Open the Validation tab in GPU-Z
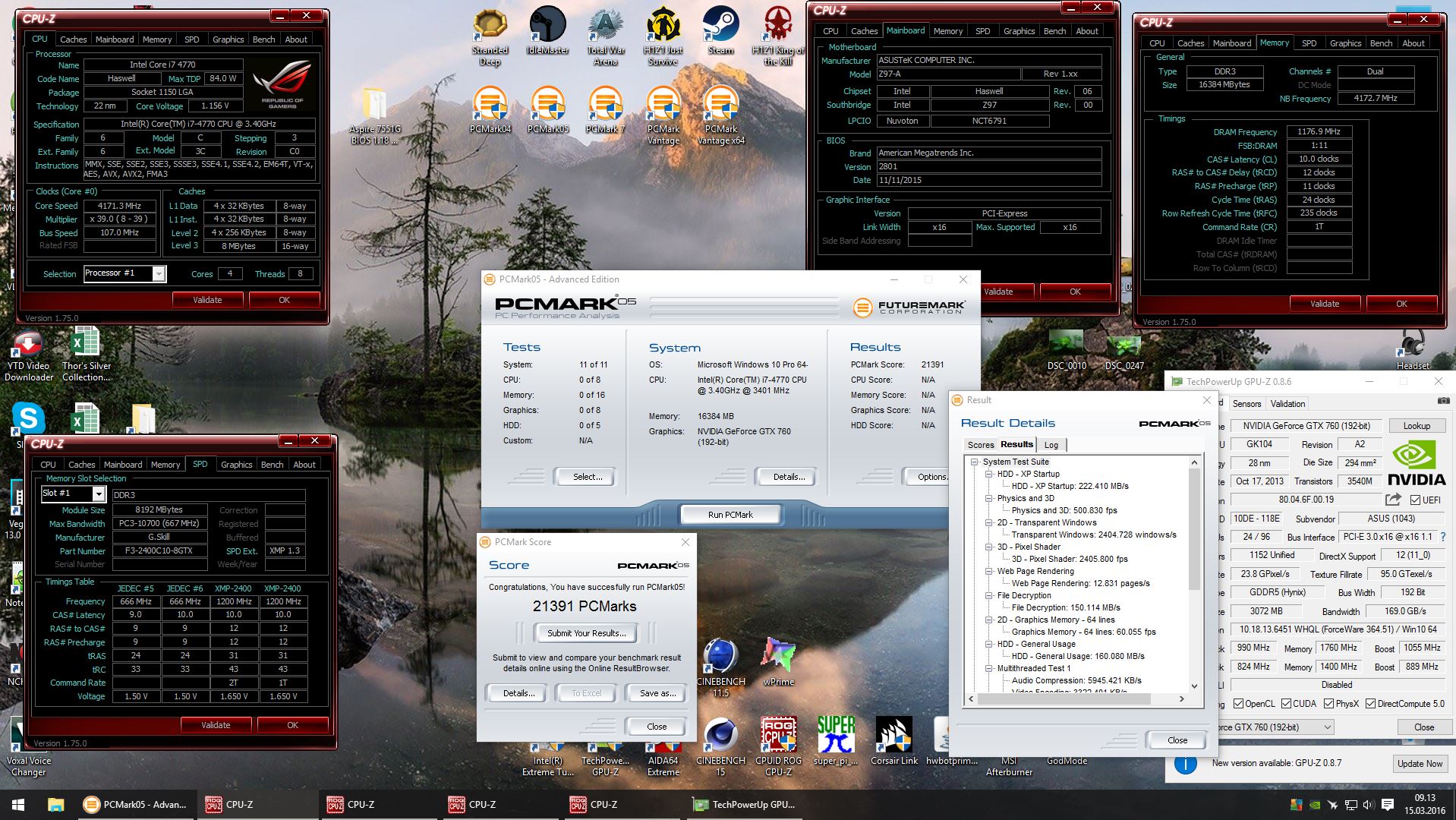Image resolution: width=1456 pixels, height=820 pixels. (x=1287, y=404)
